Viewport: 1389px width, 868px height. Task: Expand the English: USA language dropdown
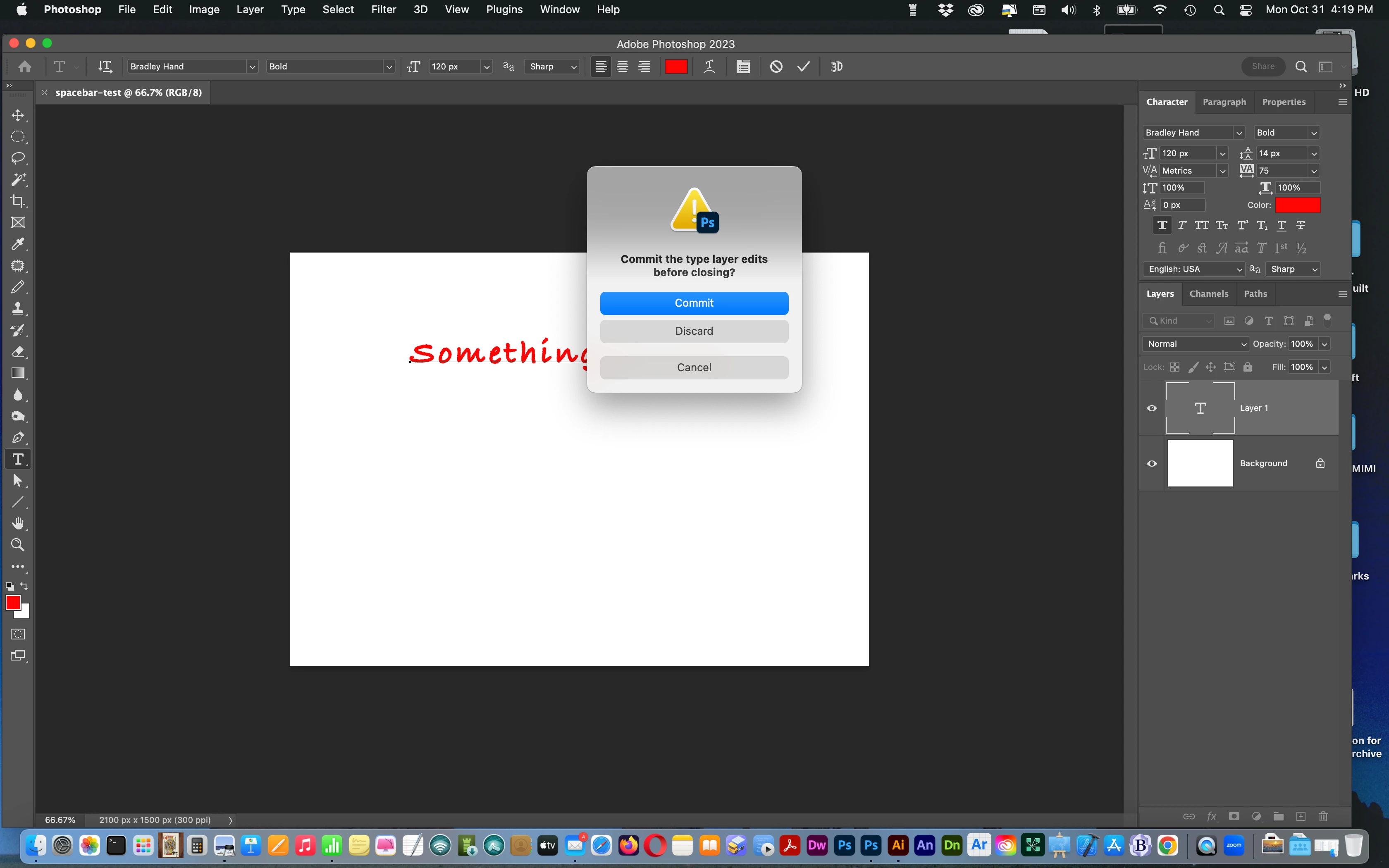coord(1194,269)
